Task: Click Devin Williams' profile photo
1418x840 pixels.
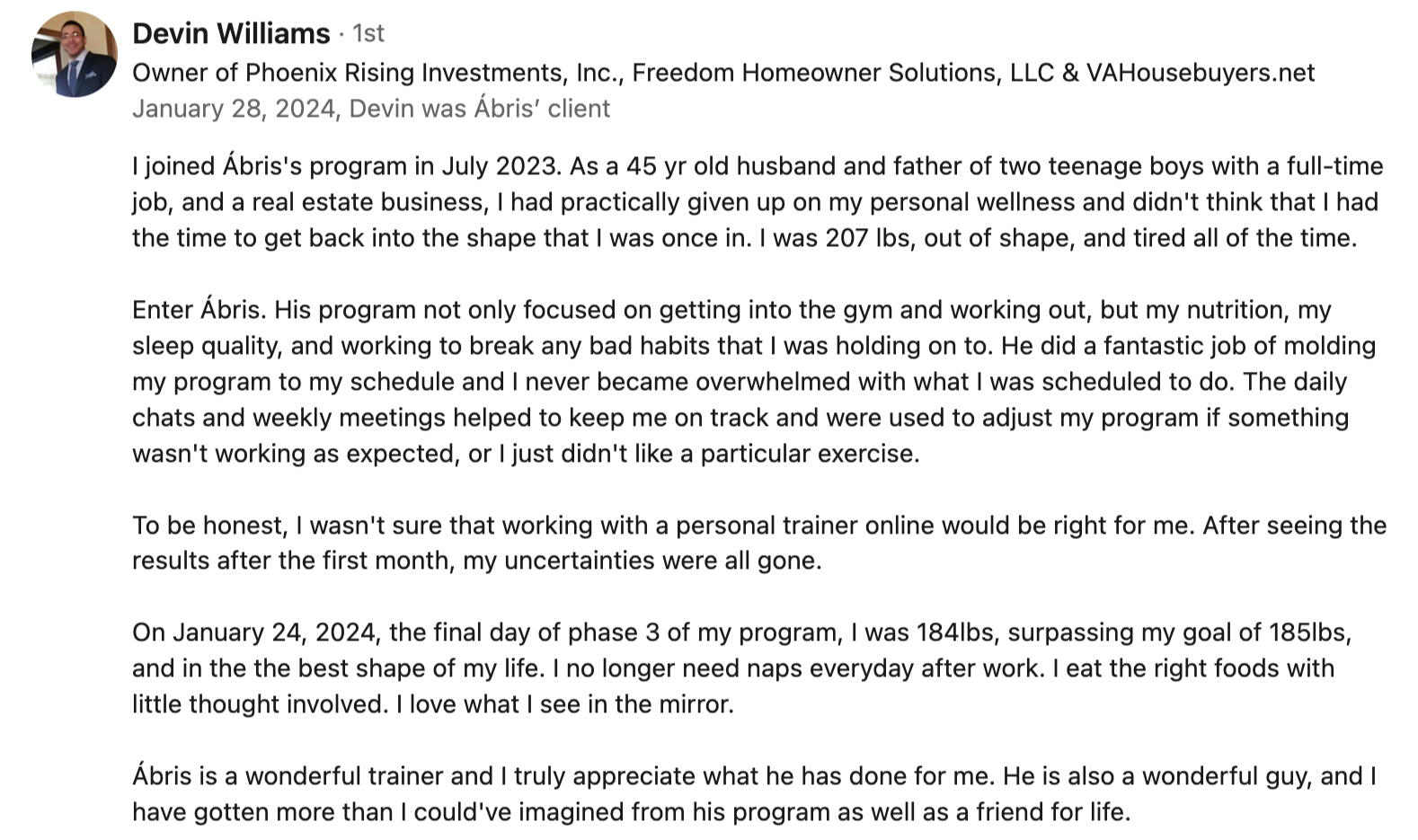Action: [75, 54]
